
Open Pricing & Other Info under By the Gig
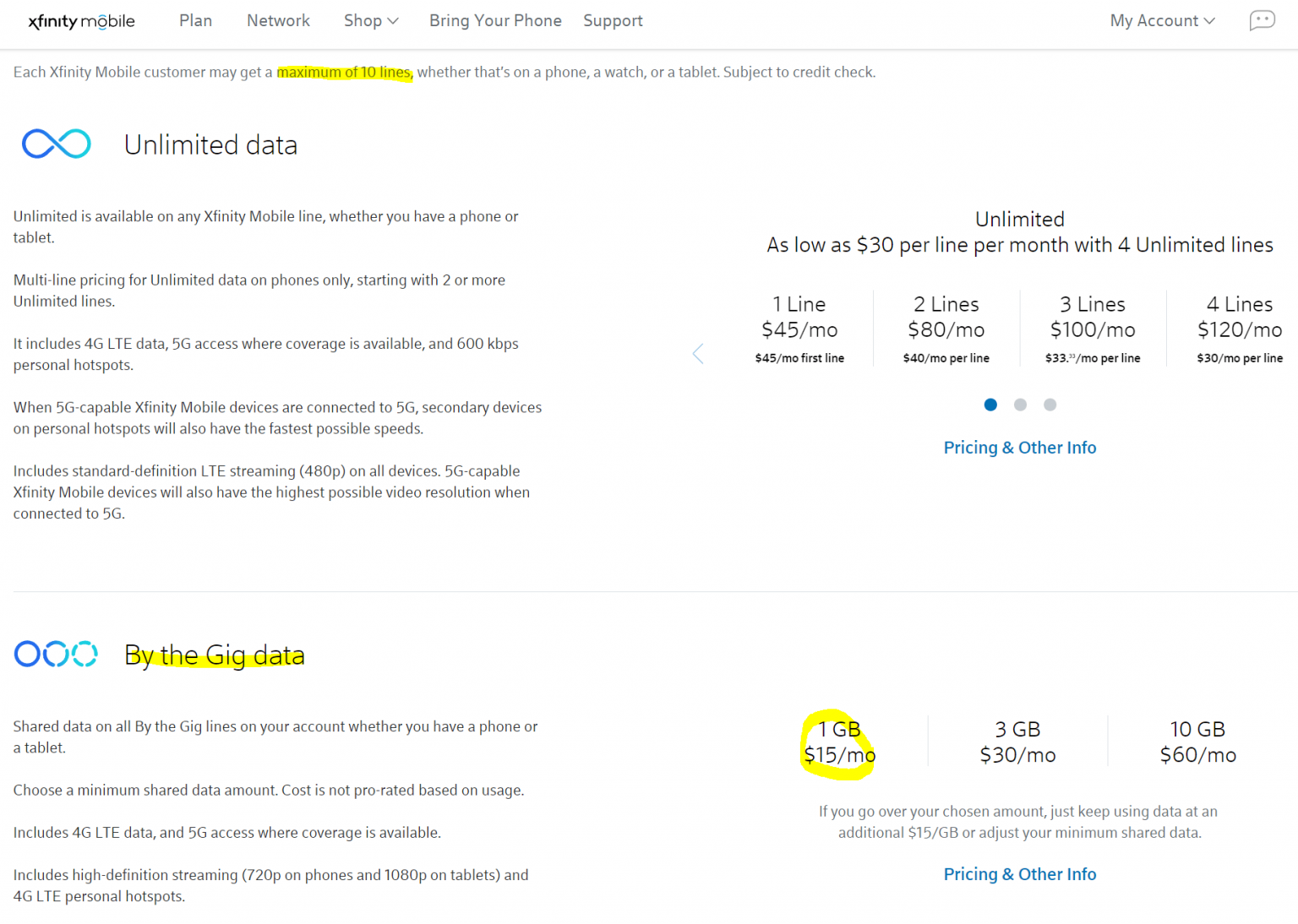coord(1019,874)
